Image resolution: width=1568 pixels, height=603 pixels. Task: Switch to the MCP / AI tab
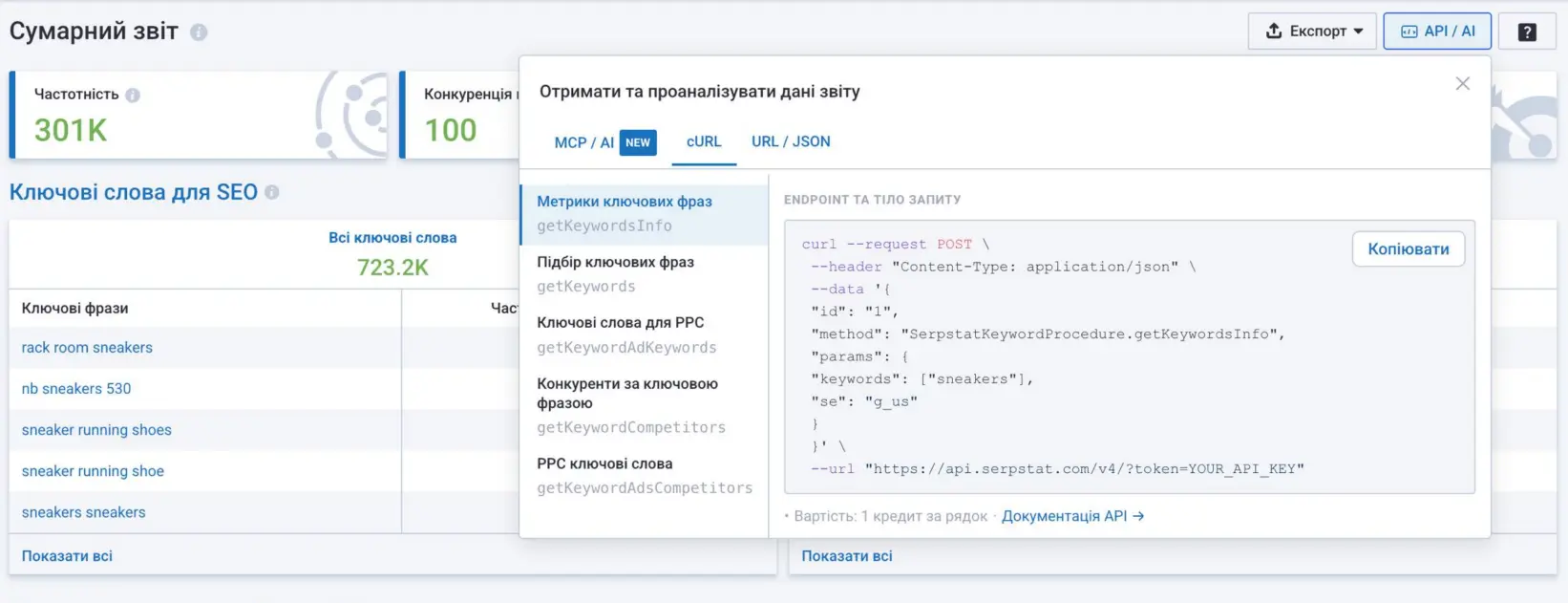(583, 142)
